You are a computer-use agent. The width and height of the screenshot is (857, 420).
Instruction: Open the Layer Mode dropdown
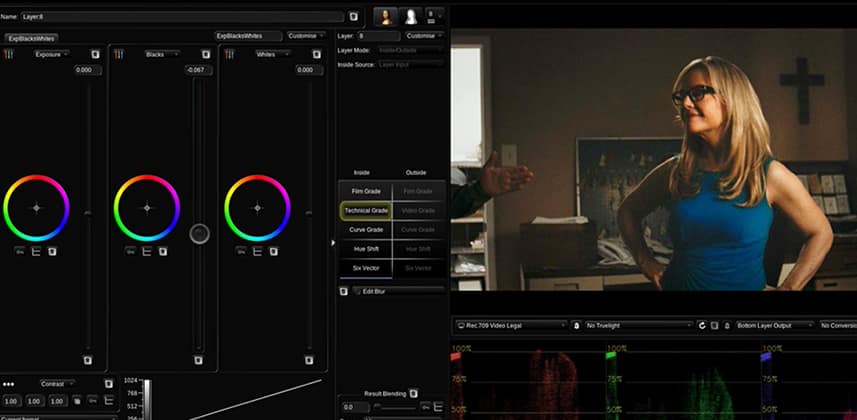click(x=411, y=50)
